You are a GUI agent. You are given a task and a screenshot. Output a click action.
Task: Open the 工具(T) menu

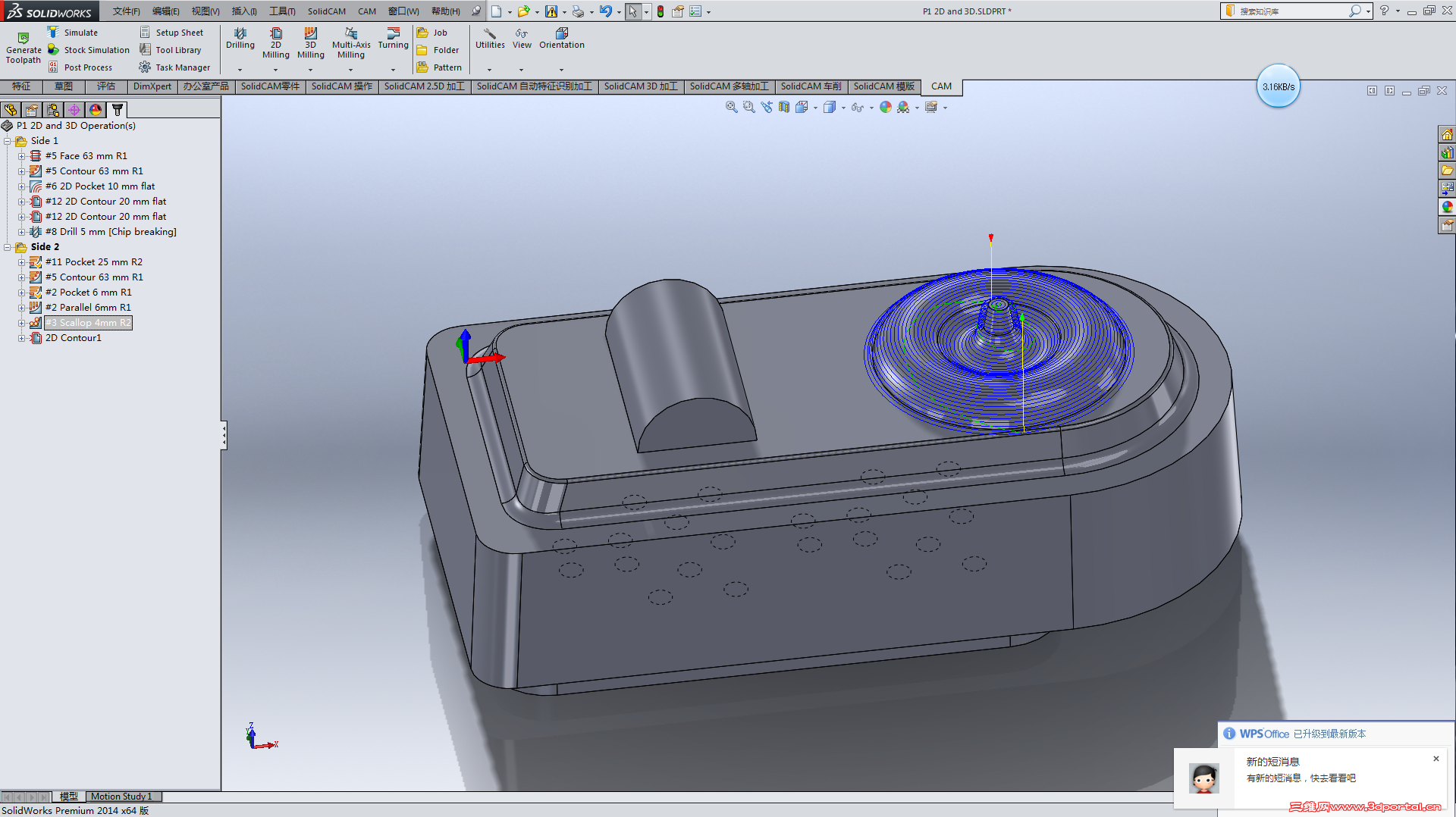282,11
